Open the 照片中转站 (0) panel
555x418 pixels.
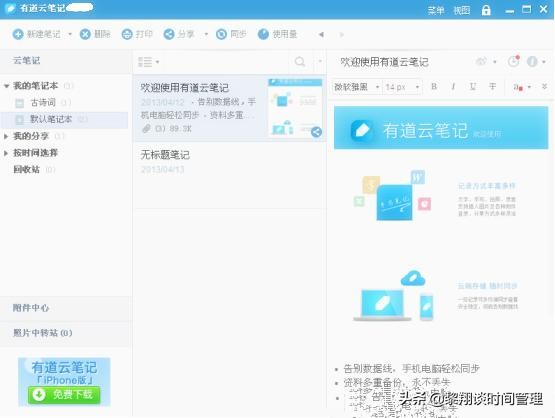click(66, 333)
